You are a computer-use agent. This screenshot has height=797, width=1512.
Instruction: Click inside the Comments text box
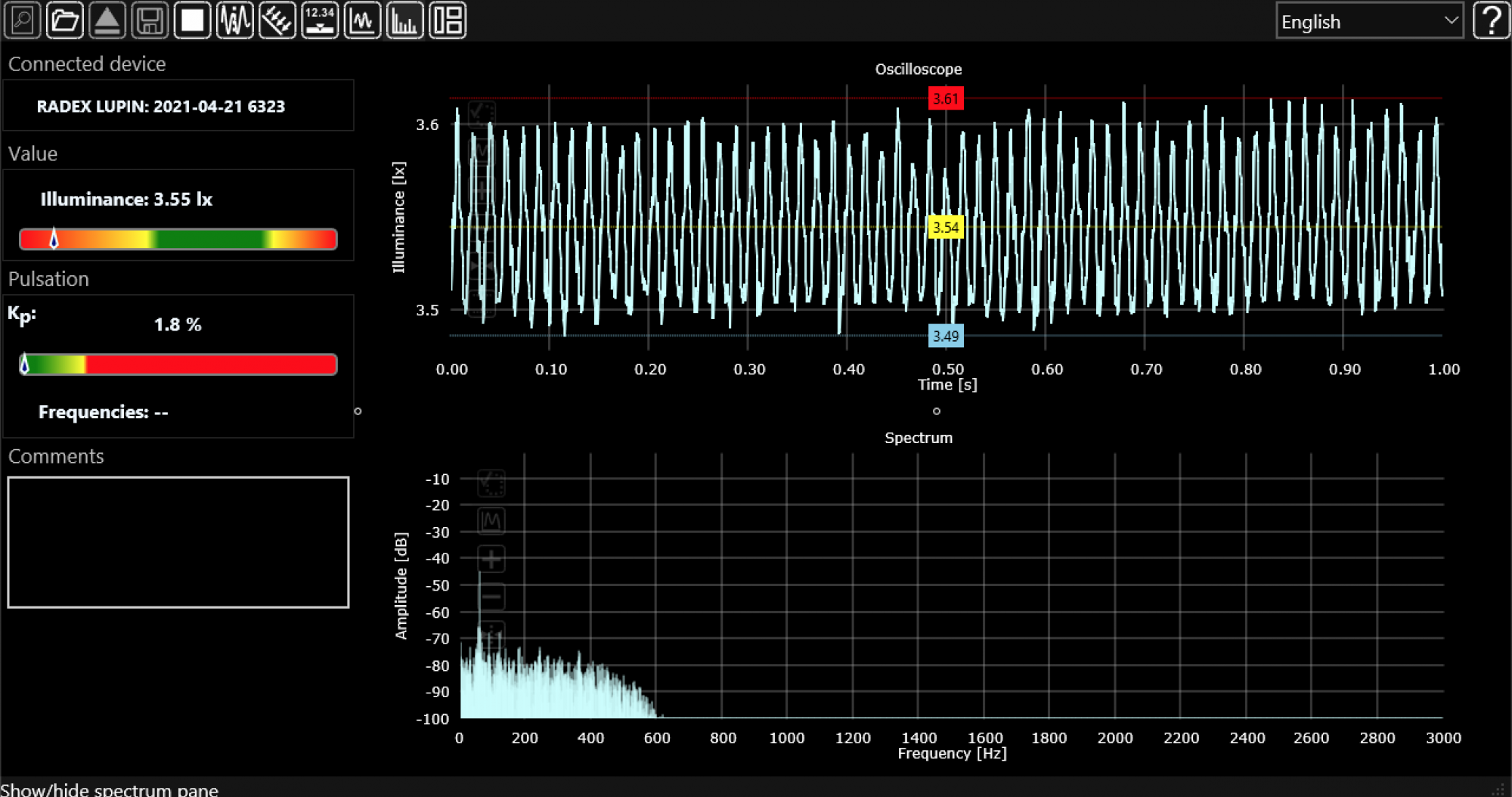tap(178, 541)
